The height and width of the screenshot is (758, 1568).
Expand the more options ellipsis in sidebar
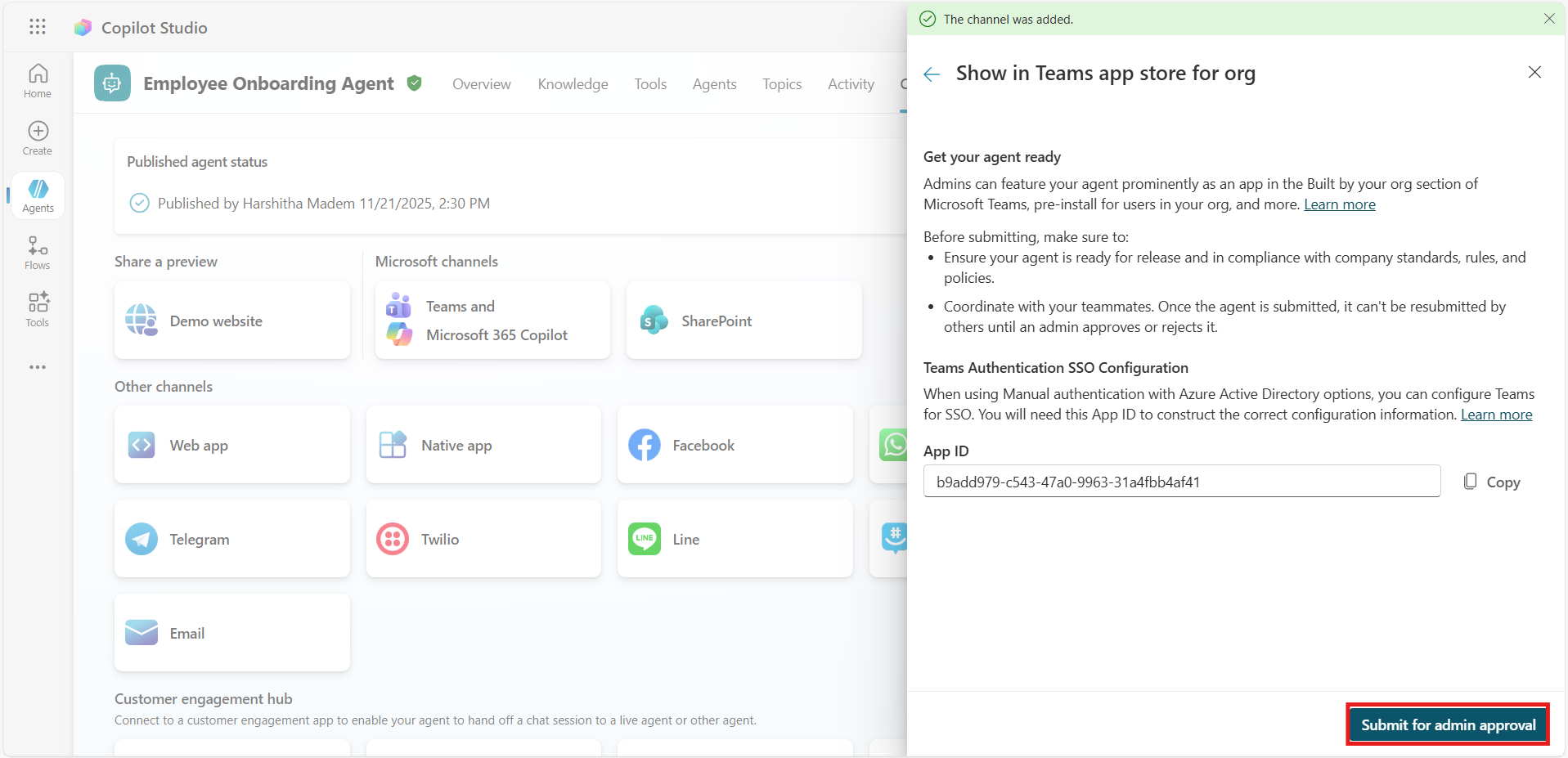[x=38, y=367]
